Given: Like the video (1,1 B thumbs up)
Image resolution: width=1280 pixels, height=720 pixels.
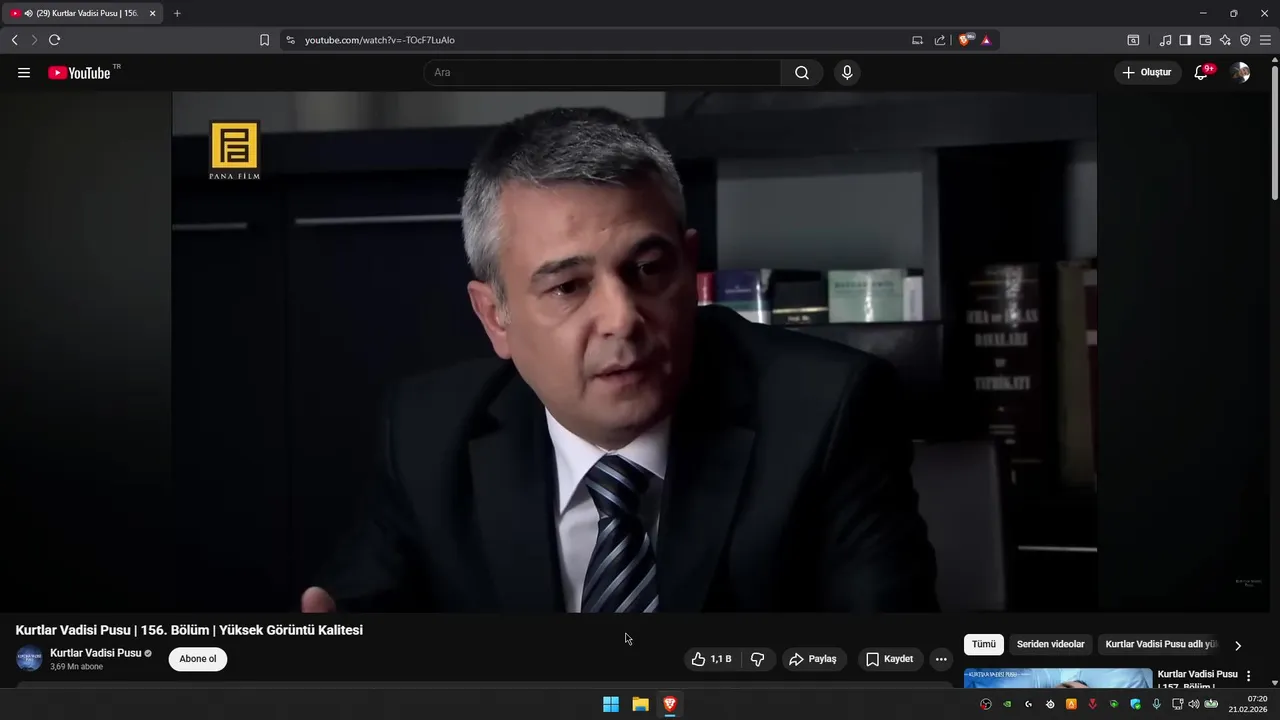Looking at the screenshot, I should click(711, 659).
